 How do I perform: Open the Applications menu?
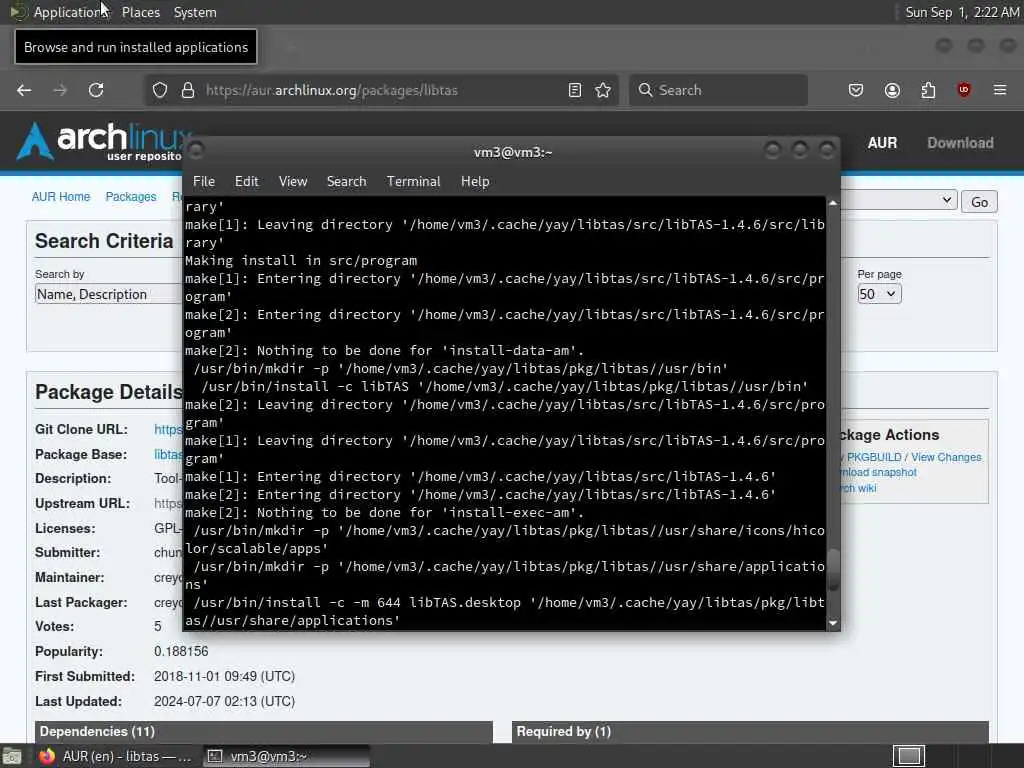tap(70, 12)
